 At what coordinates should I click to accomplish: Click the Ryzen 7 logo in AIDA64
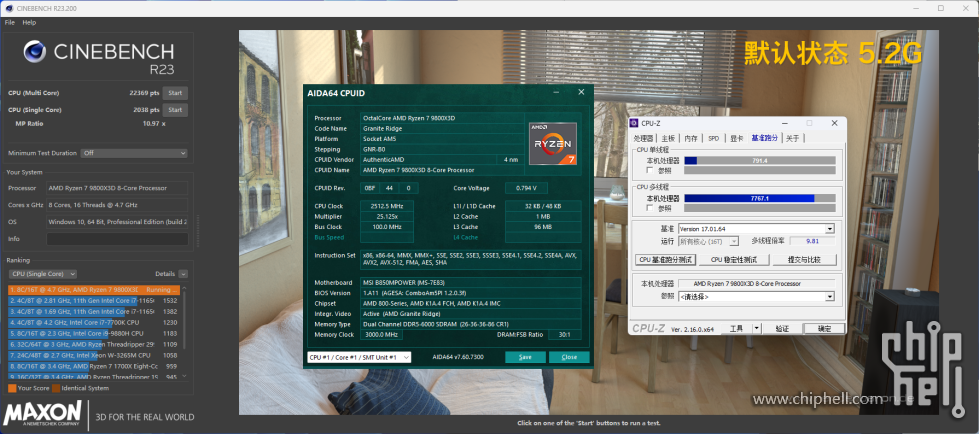pyautogui.click(x=553, y=143)
